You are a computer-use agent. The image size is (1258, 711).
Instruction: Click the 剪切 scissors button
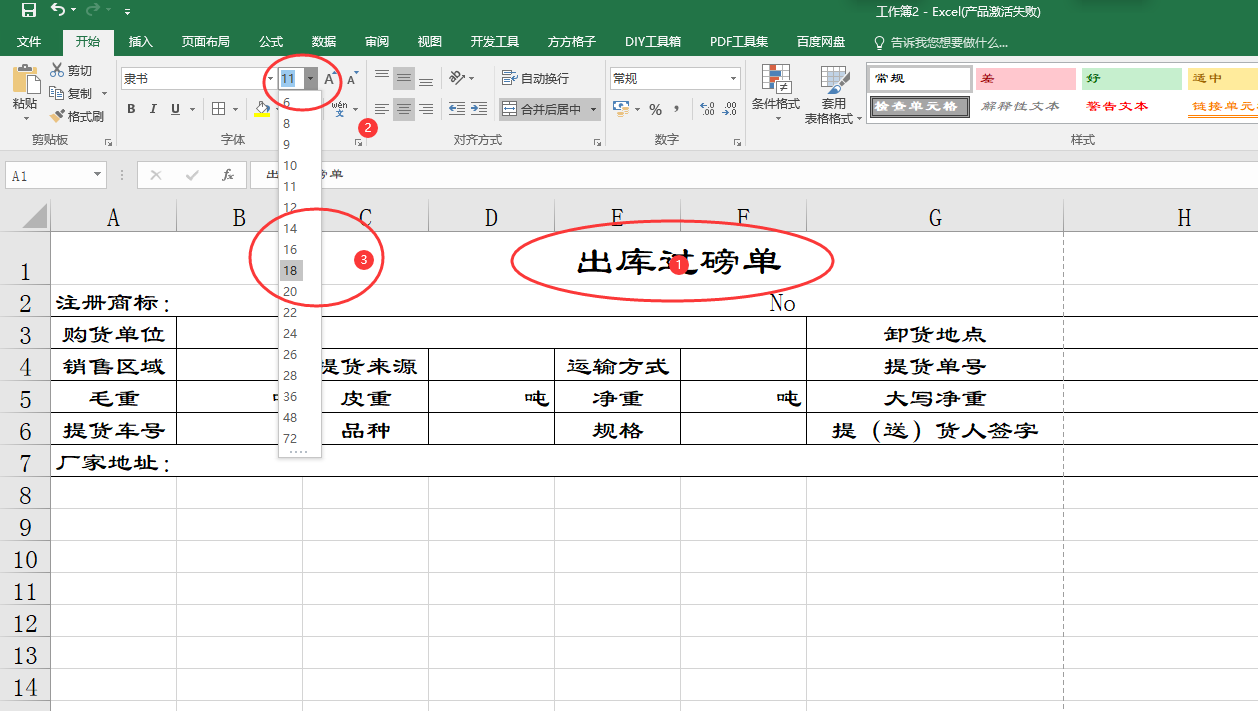tap(71, 71)
